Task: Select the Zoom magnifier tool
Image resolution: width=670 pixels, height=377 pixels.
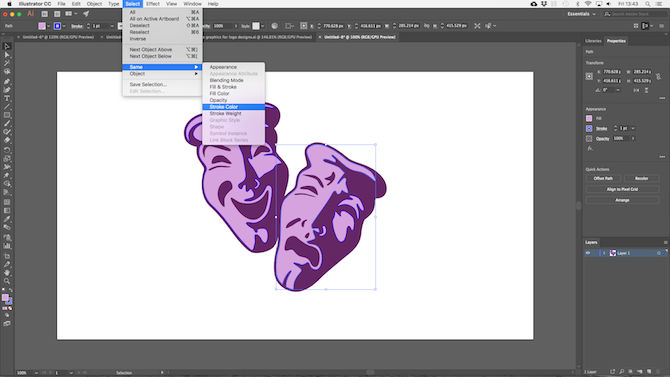Action: point(7,281)
